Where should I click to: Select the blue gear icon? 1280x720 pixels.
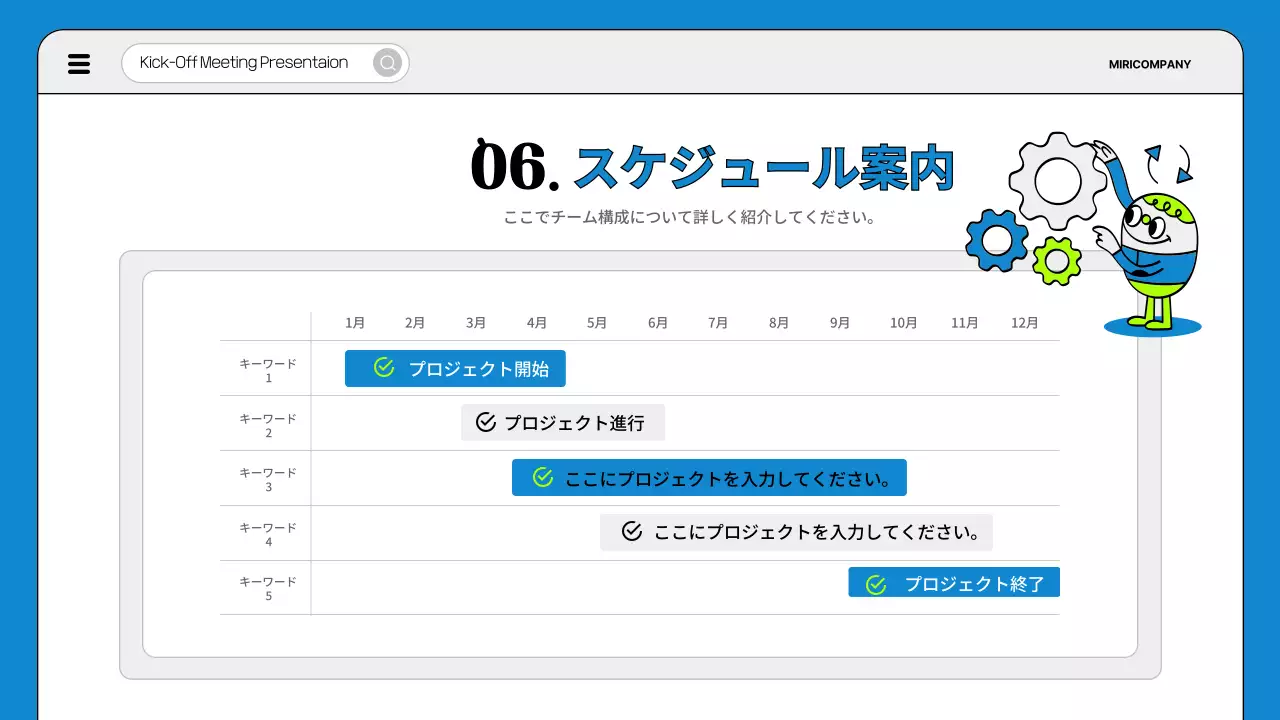996,240
